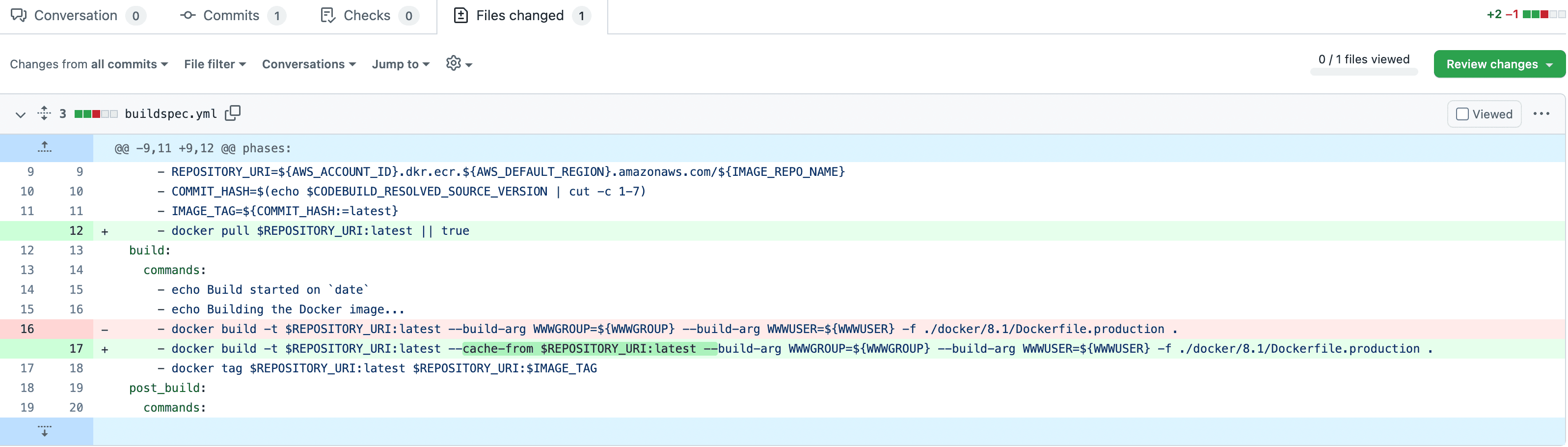Expand diff lines downward below line 20
The height and width of the screenshot is (447, 1568).
pyautogui.click(x=45, y=431)
